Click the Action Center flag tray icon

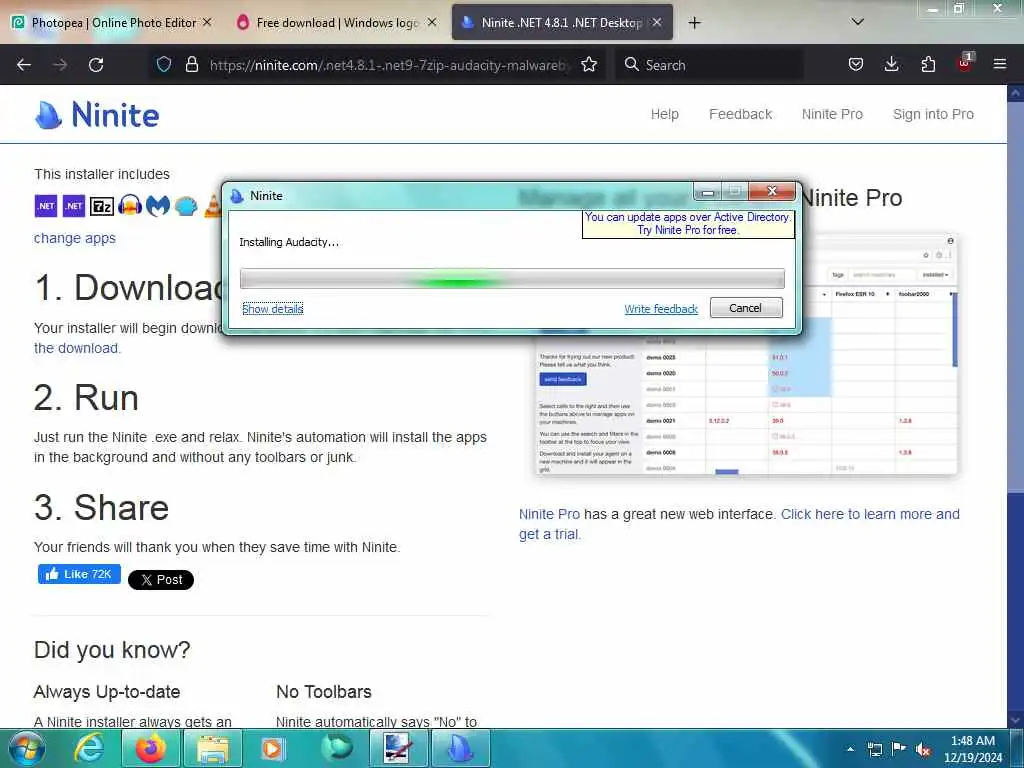click(x=899, y=748)
